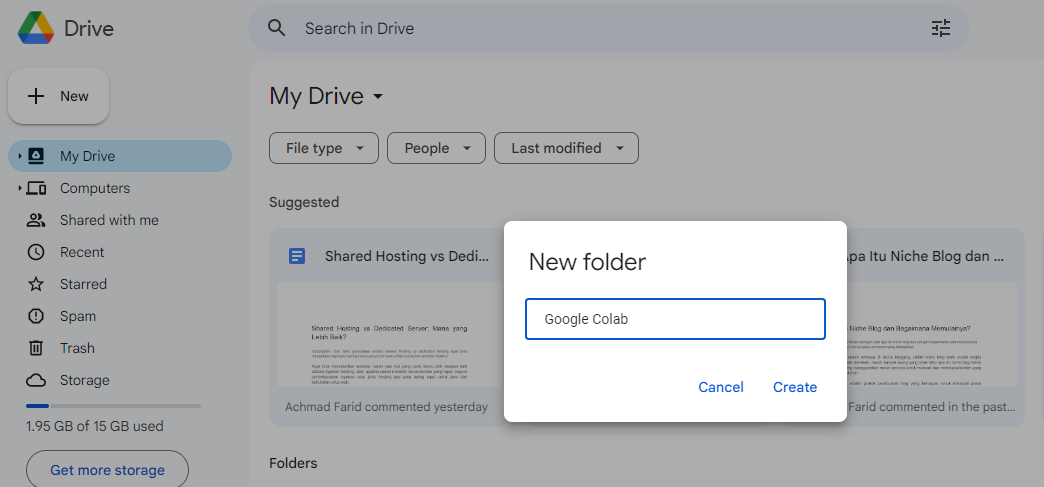Viewport: 1044px width, 487px height.
Task: Click the Storage cloud icon
Action: click(36, 380)
